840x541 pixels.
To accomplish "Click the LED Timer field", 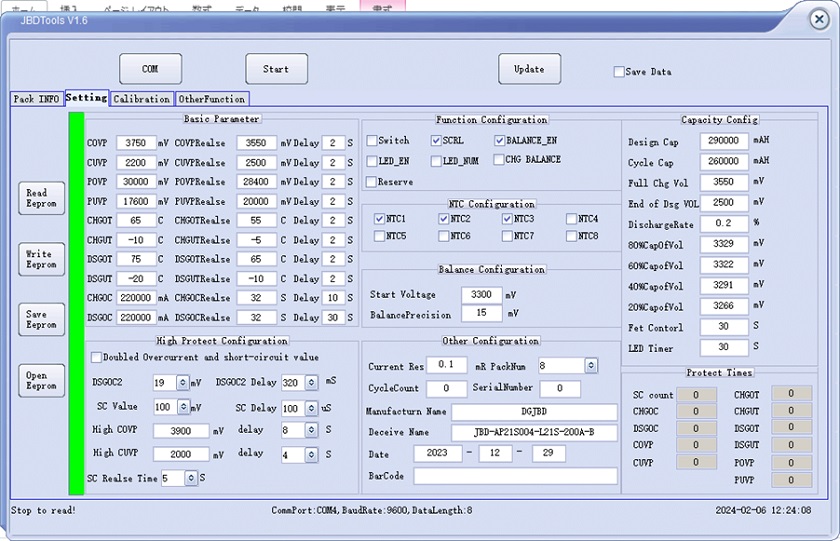I will 724,347.
